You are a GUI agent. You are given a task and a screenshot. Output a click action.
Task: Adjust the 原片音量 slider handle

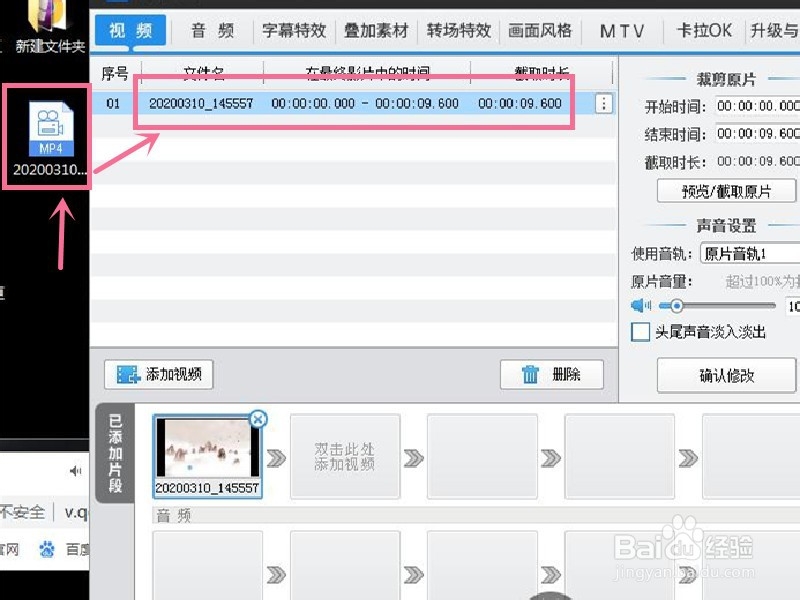(x=677, y=306)
